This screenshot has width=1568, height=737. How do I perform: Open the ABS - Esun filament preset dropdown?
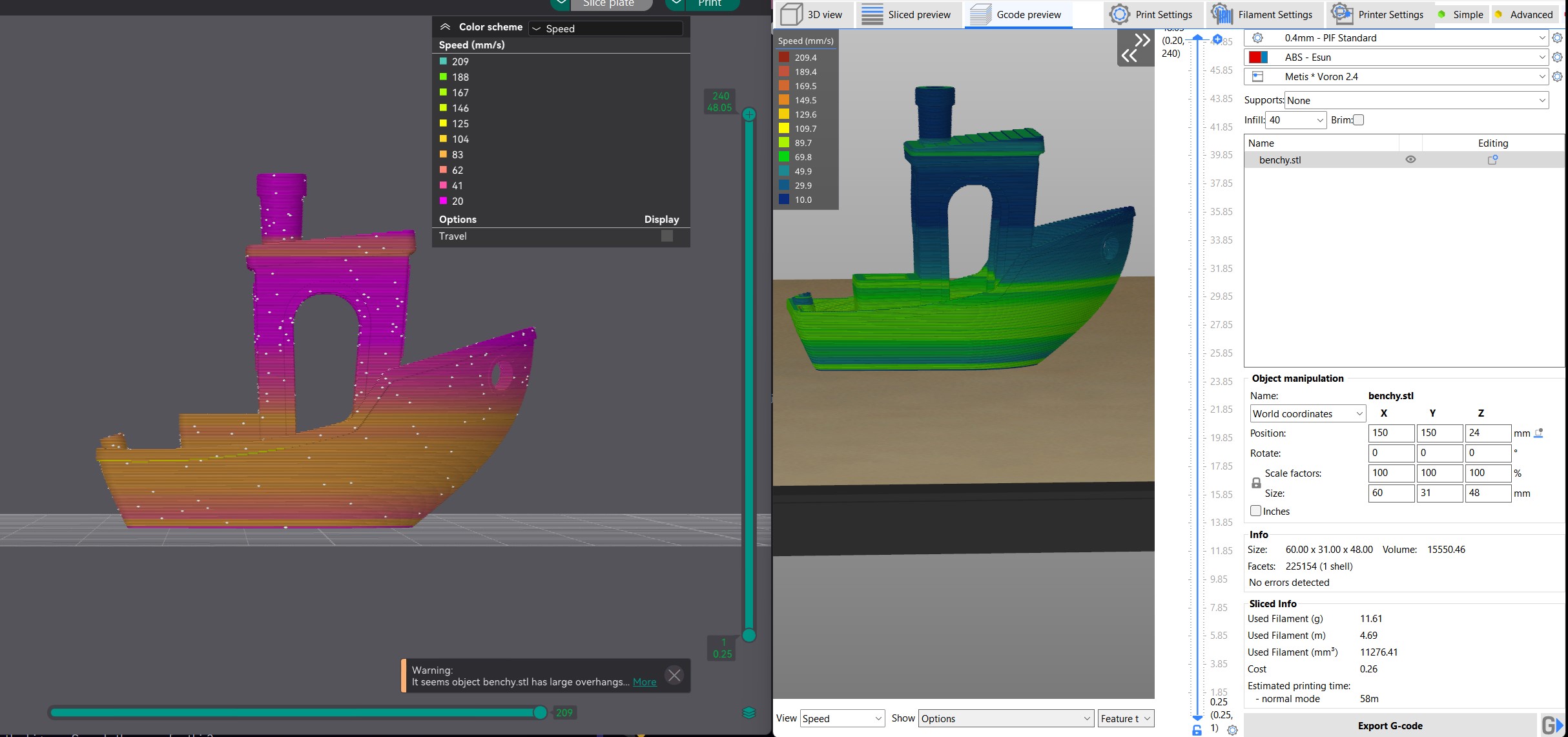[x=1396, y=57]
